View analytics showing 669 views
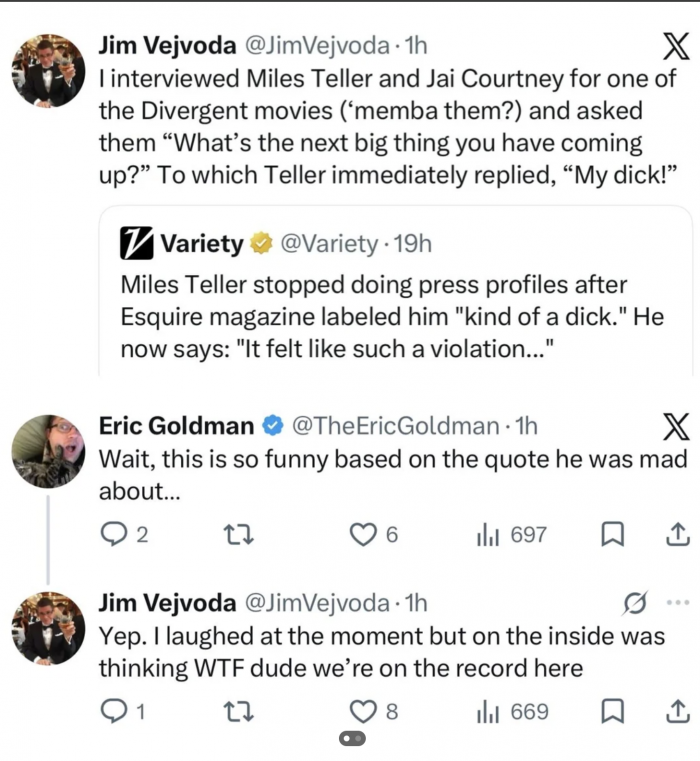Viewport: 700px width, 761px height. point(513,712)
